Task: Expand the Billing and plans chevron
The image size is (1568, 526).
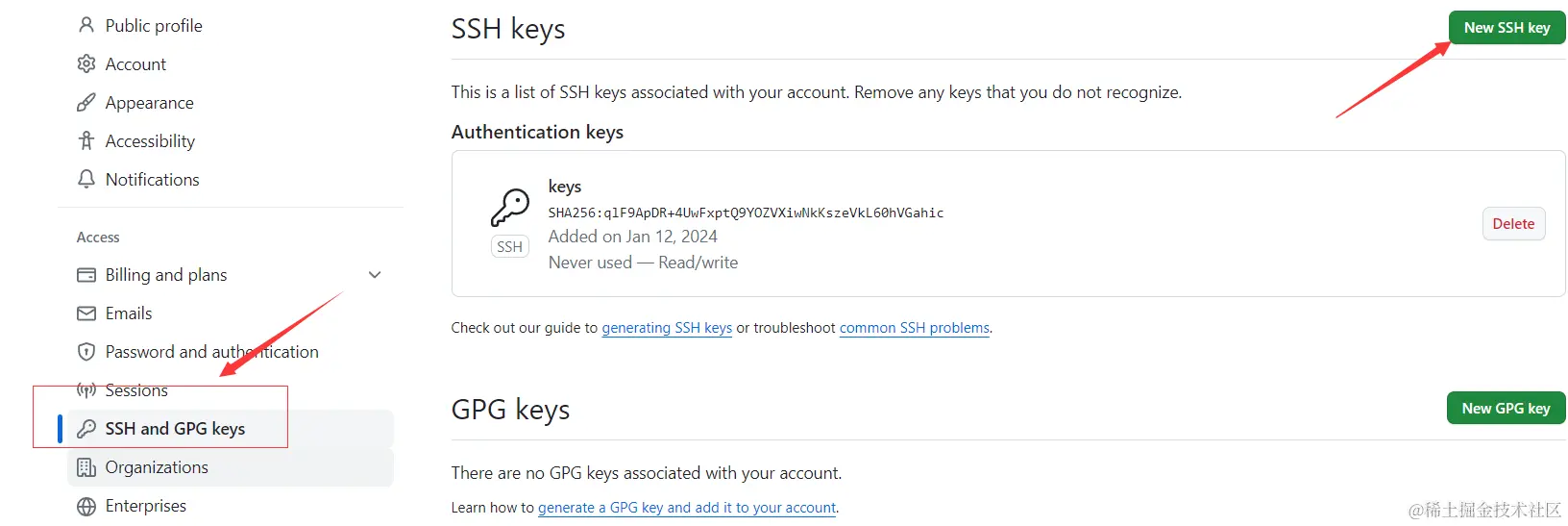Action: click(375, 275)
